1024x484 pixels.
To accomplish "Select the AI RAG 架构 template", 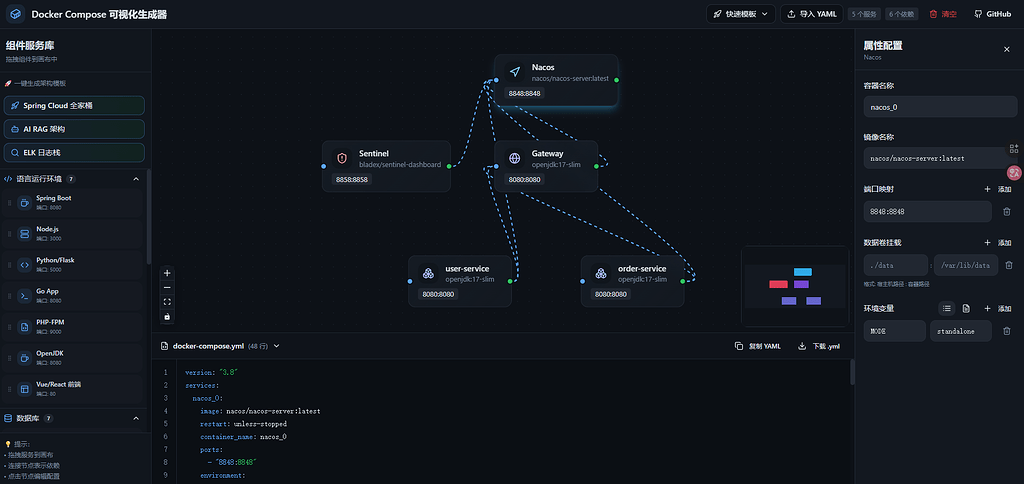I will (74, 129).
